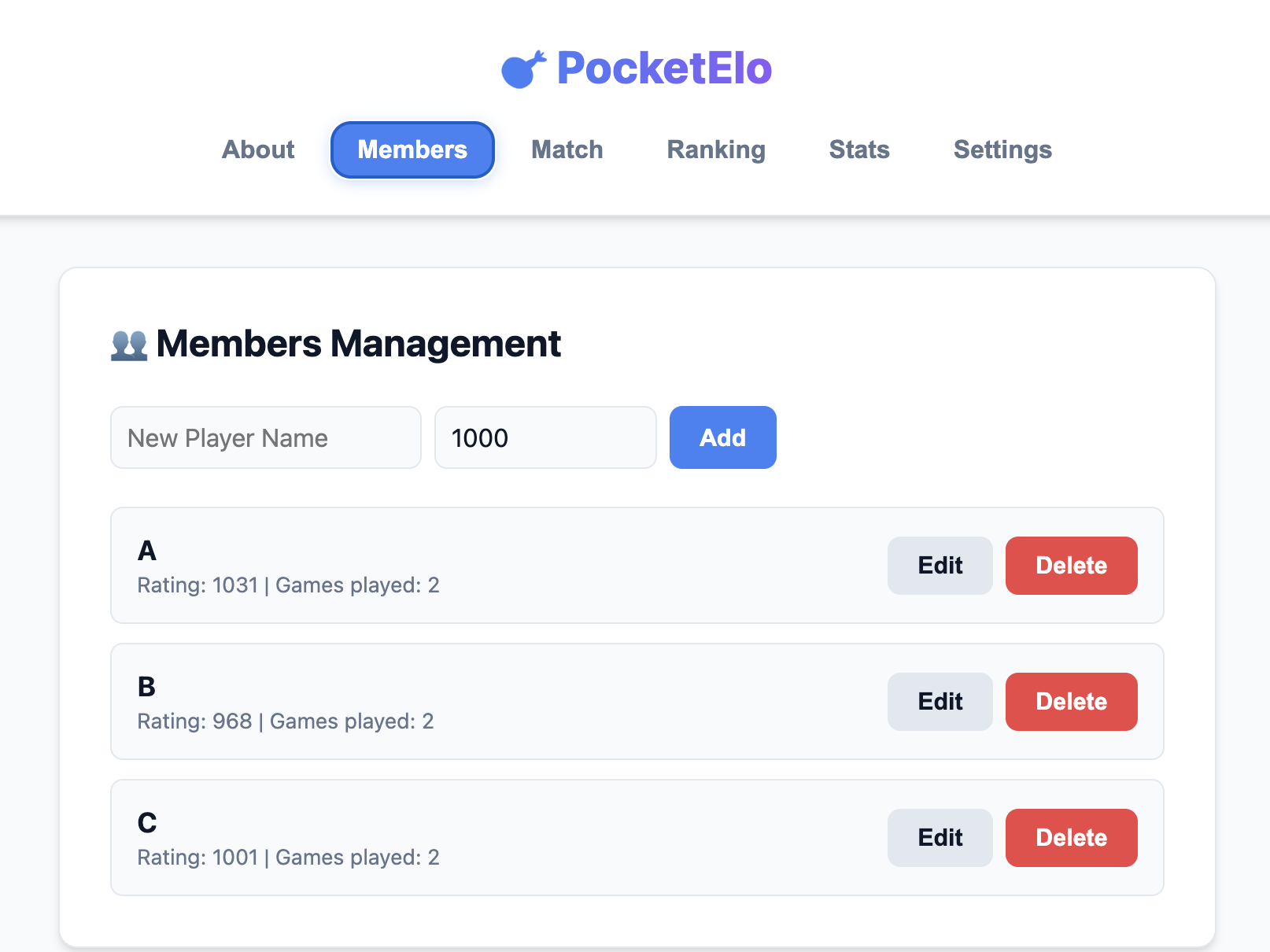Edit player B
Image resolution: width=1270 pixels, height=952 pixels.
[x=940, y=702]
